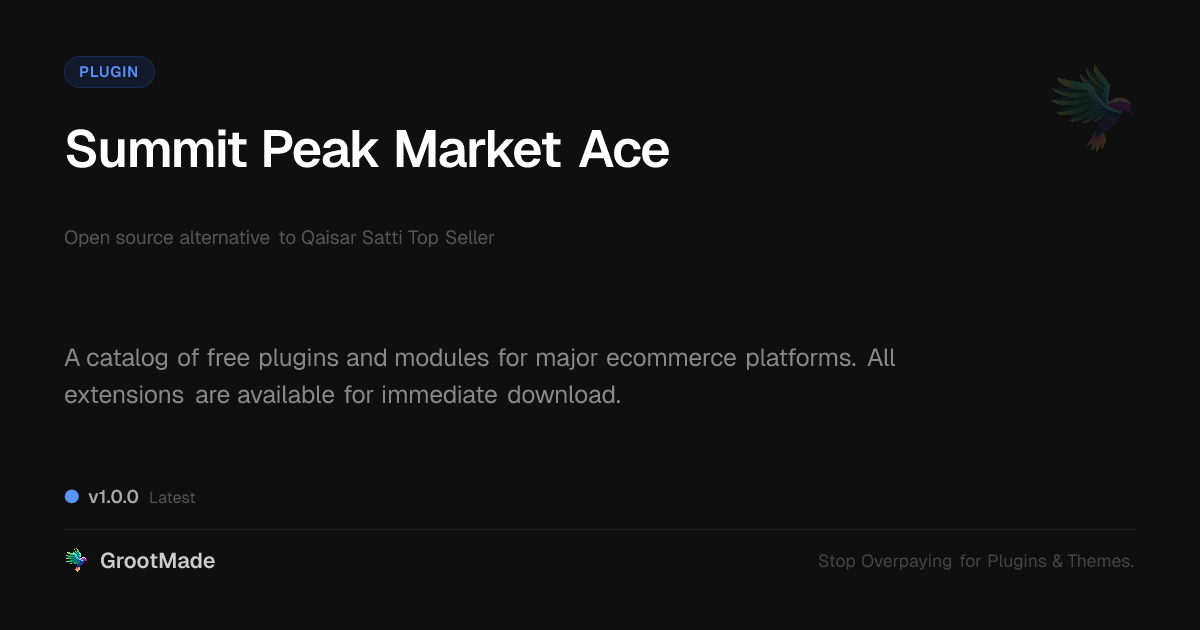1200x630 pixels.
Task: Open the GrootMade brand name link
Action: coord(157,561)
